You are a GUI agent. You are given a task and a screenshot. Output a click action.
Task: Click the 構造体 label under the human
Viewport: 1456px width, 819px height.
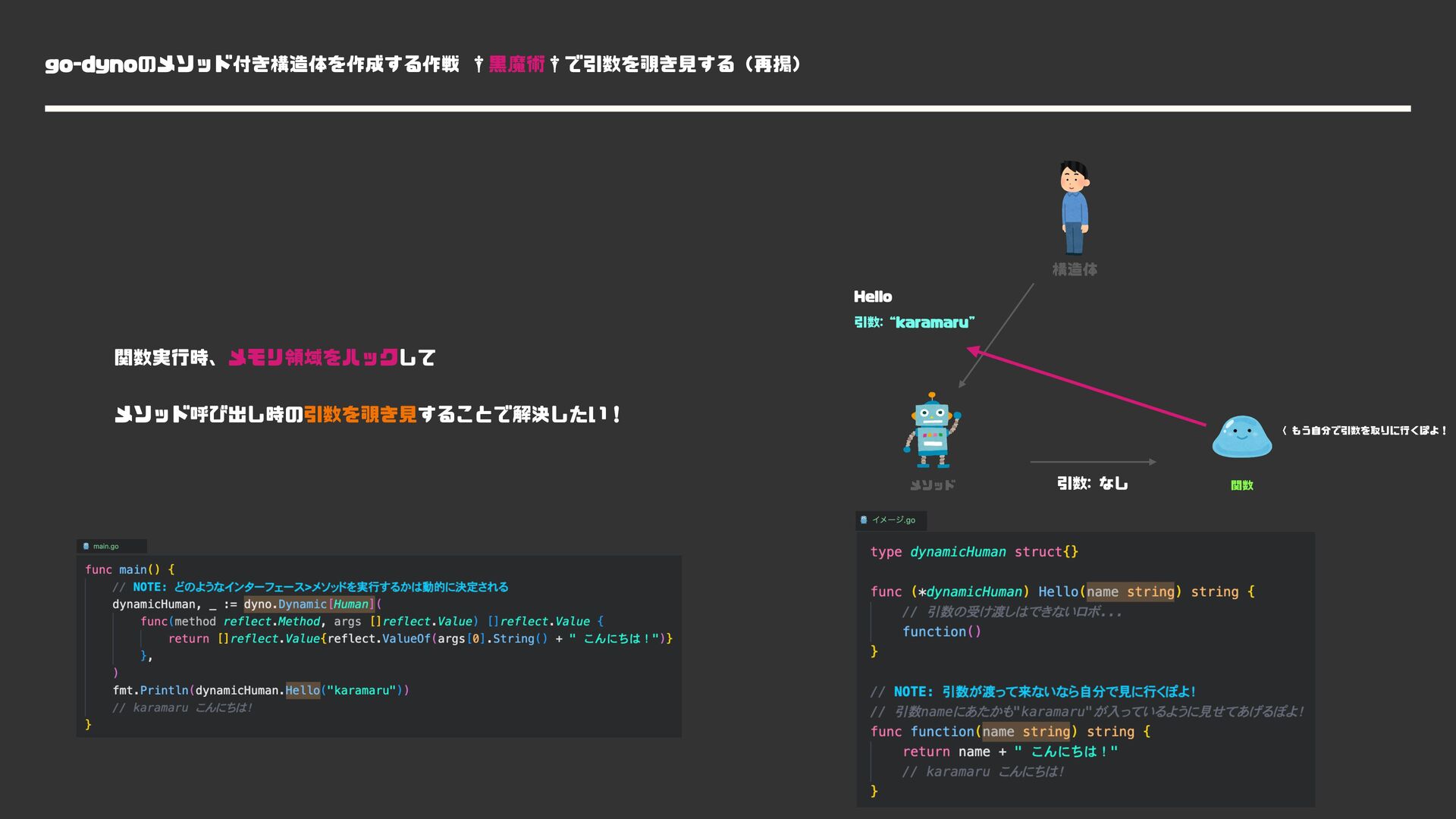[x=1075, y=269]
